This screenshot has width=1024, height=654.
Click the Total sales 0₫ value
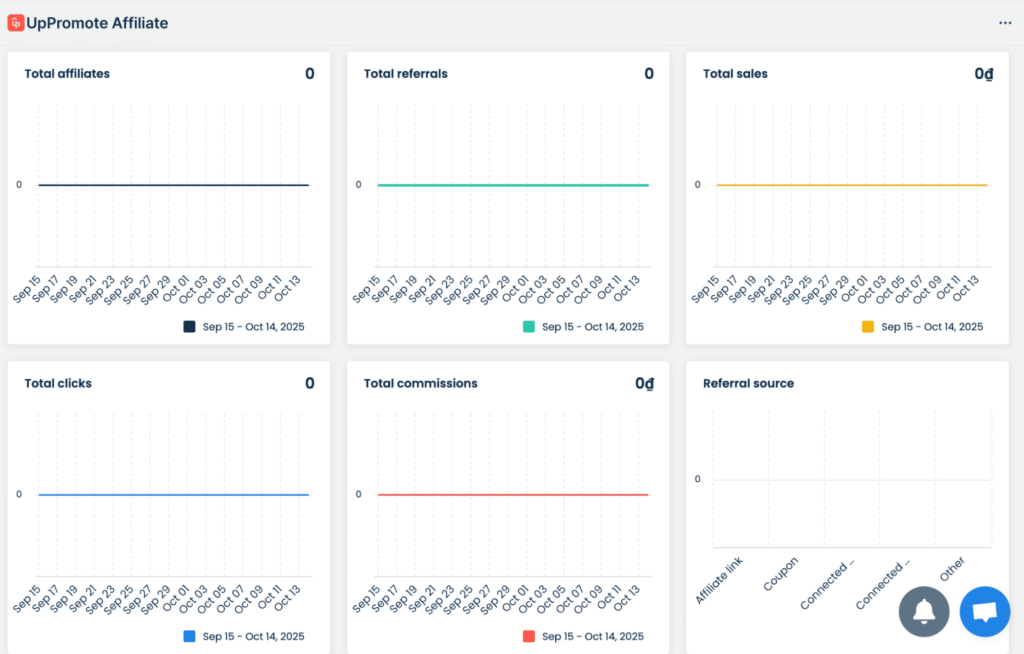pos(983,74)
